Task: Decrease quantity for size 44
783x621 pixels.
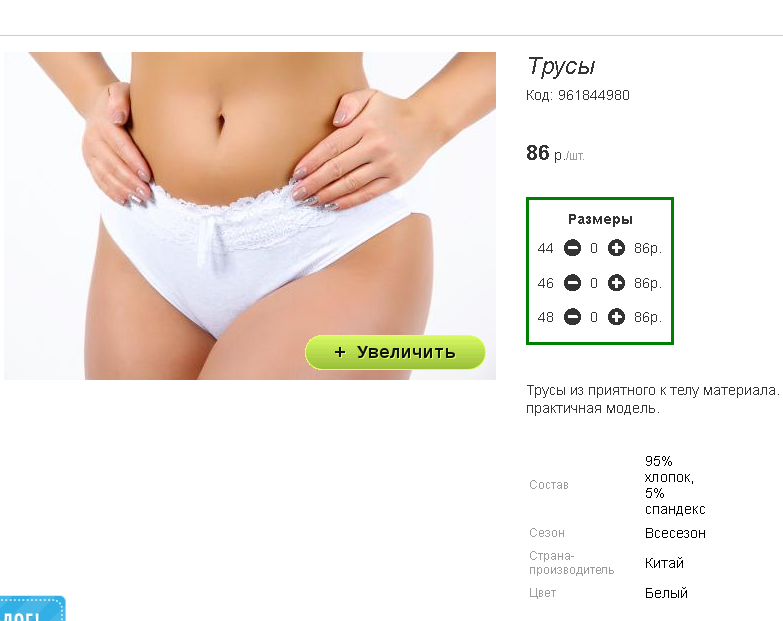Action: (572, 248)
